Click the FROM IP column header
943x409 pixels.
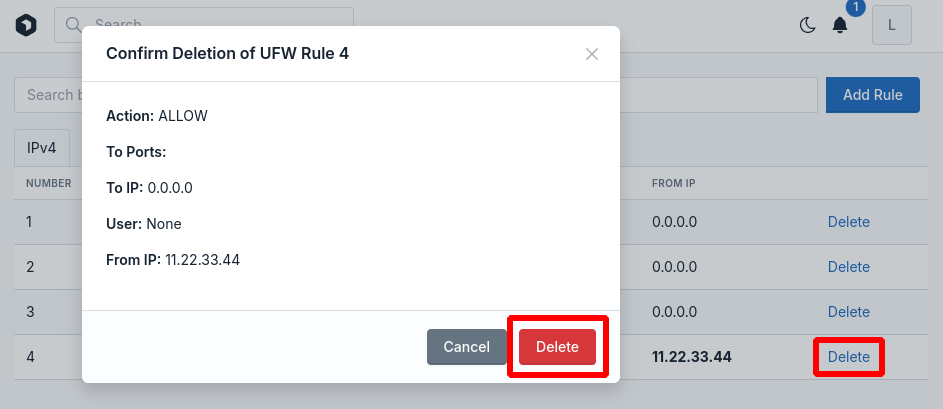(674, 183)
